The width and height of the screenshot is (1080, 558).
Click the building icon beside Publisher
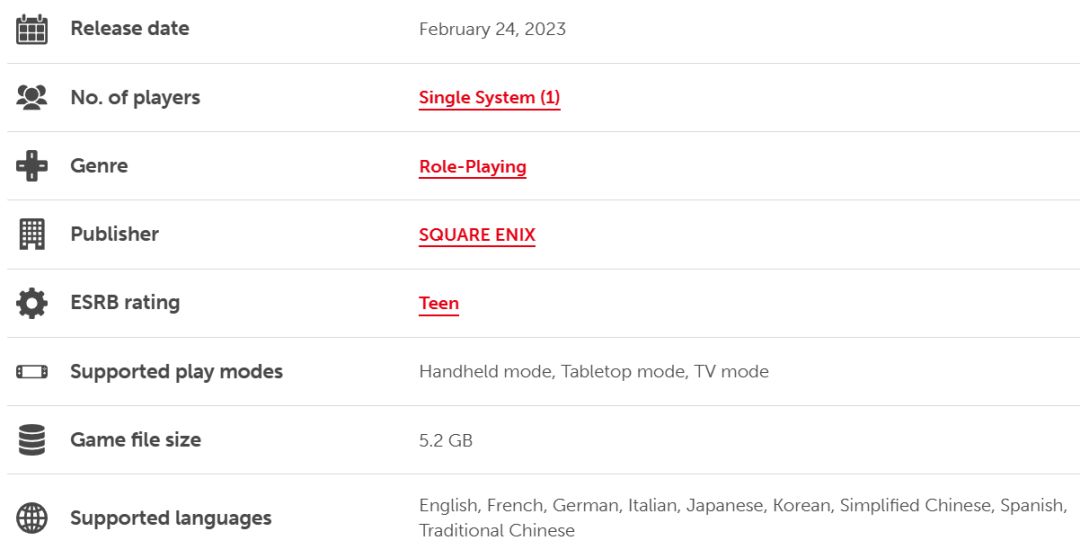(x=32, y=234)
